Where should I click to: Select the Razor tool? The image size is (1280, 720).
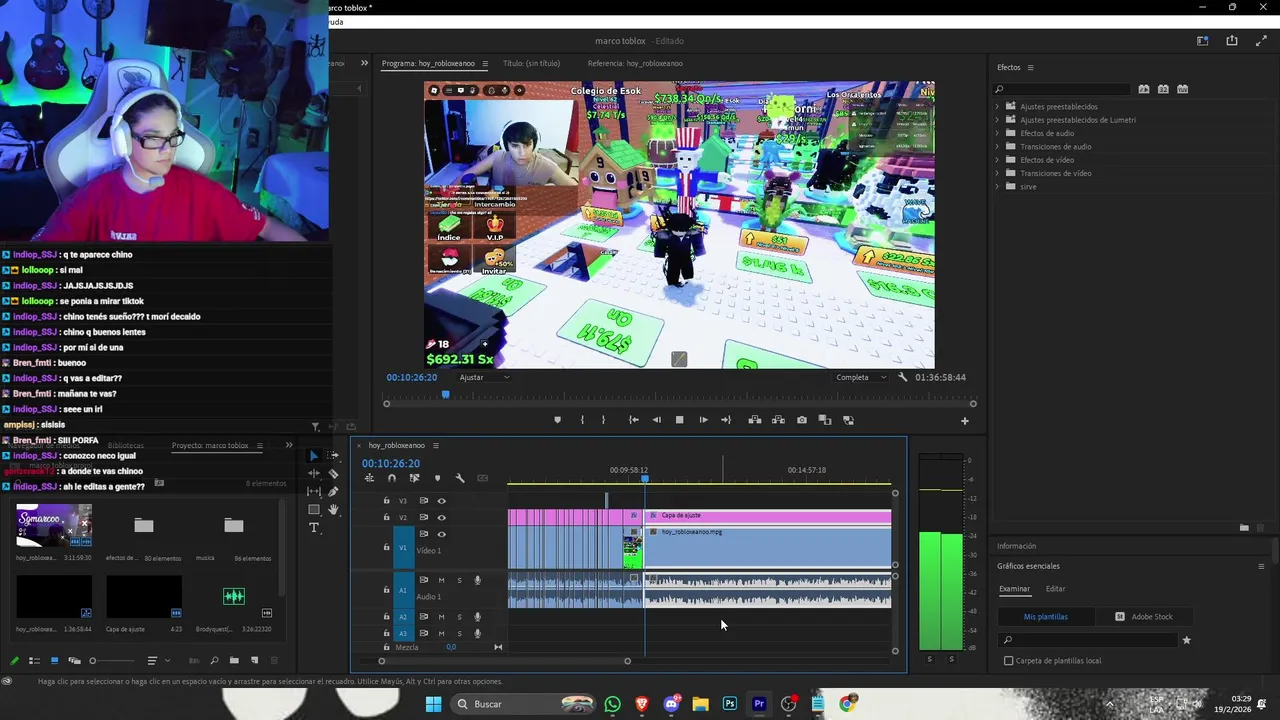pyautogui.click(x=333, y=473)
